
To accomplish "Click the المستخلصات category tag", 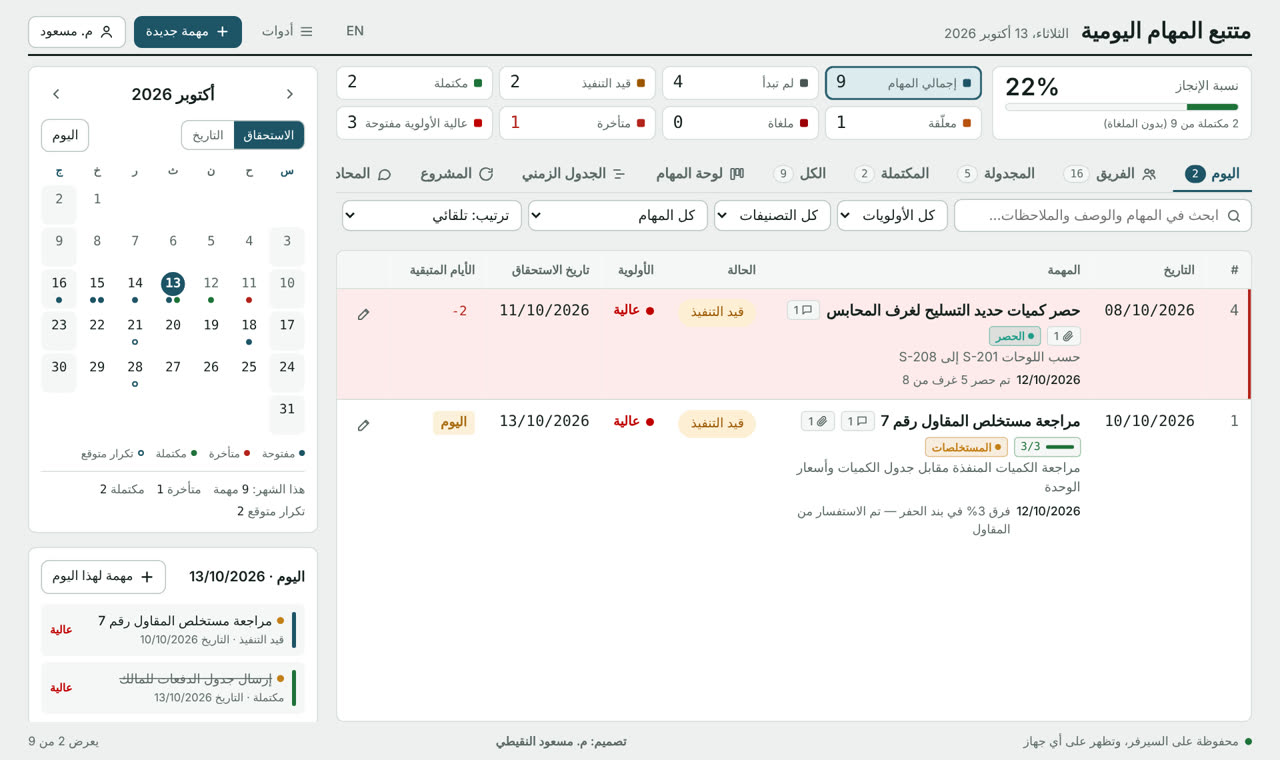I will click(966, 447).
